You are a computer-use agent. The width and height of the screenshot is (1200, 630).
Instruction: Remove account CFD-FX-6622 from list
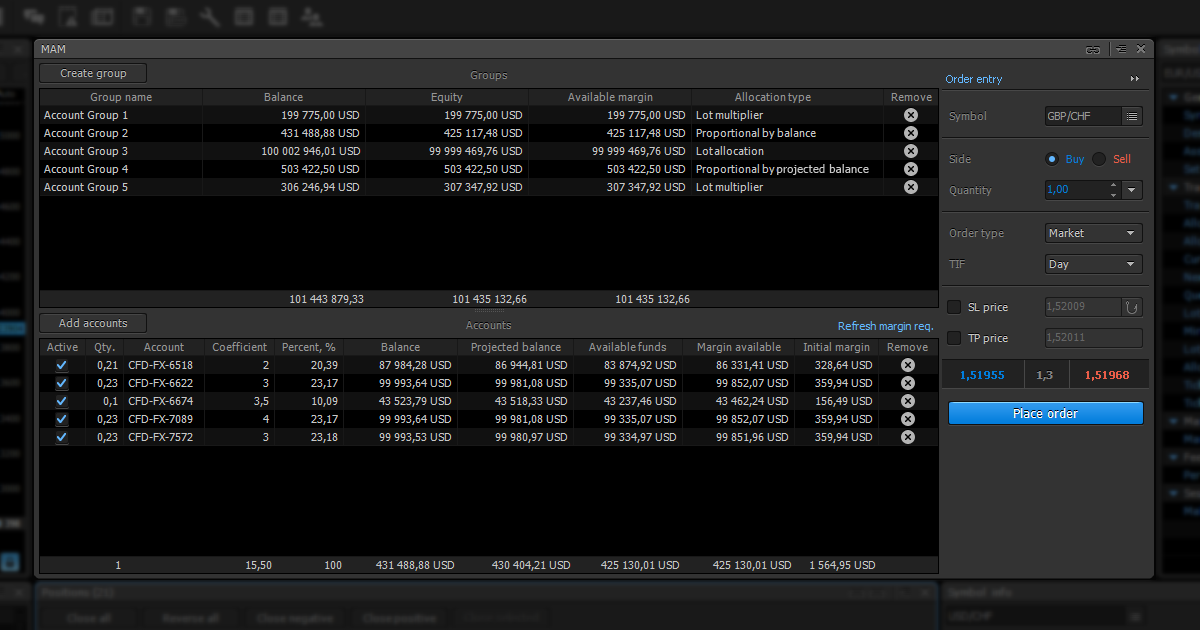point(907,383)
